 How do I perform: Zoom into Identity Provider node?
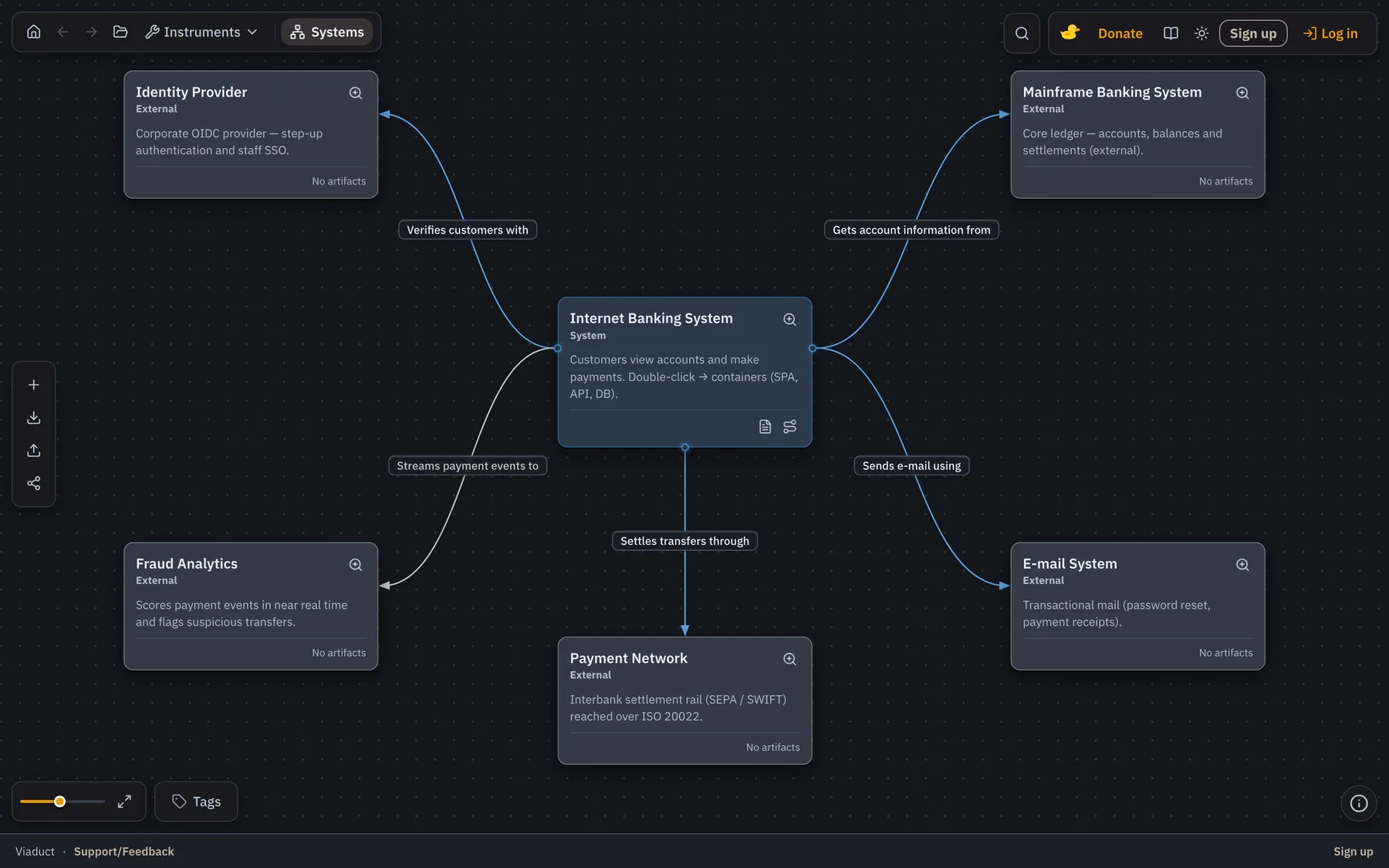coord(356,93)
